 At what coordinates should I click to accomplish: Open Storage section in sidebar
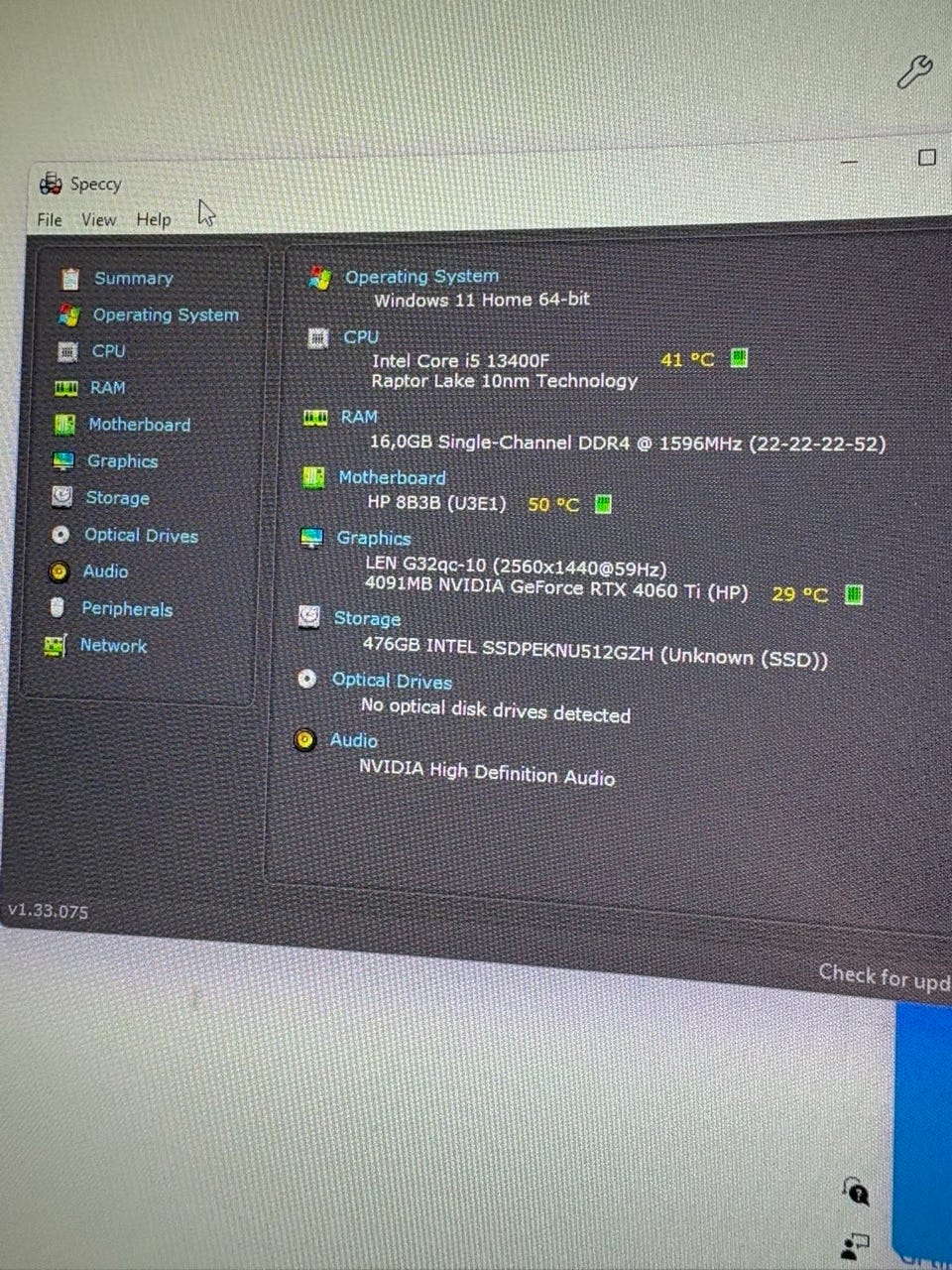click(x=117, y=498)
